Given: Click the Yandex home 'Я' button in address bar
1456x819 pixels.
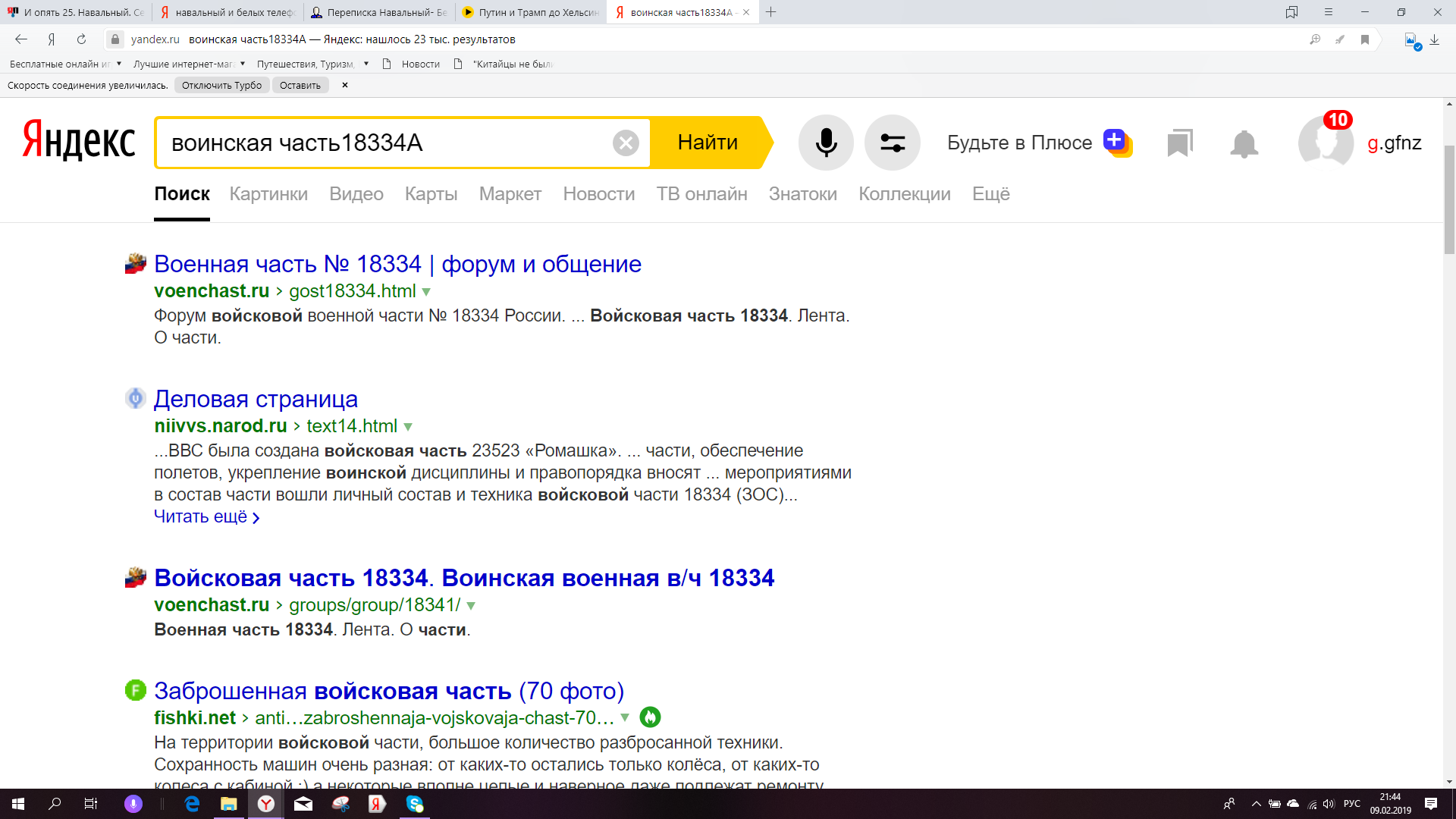Looking at the screenshot, I should (52, 39).
